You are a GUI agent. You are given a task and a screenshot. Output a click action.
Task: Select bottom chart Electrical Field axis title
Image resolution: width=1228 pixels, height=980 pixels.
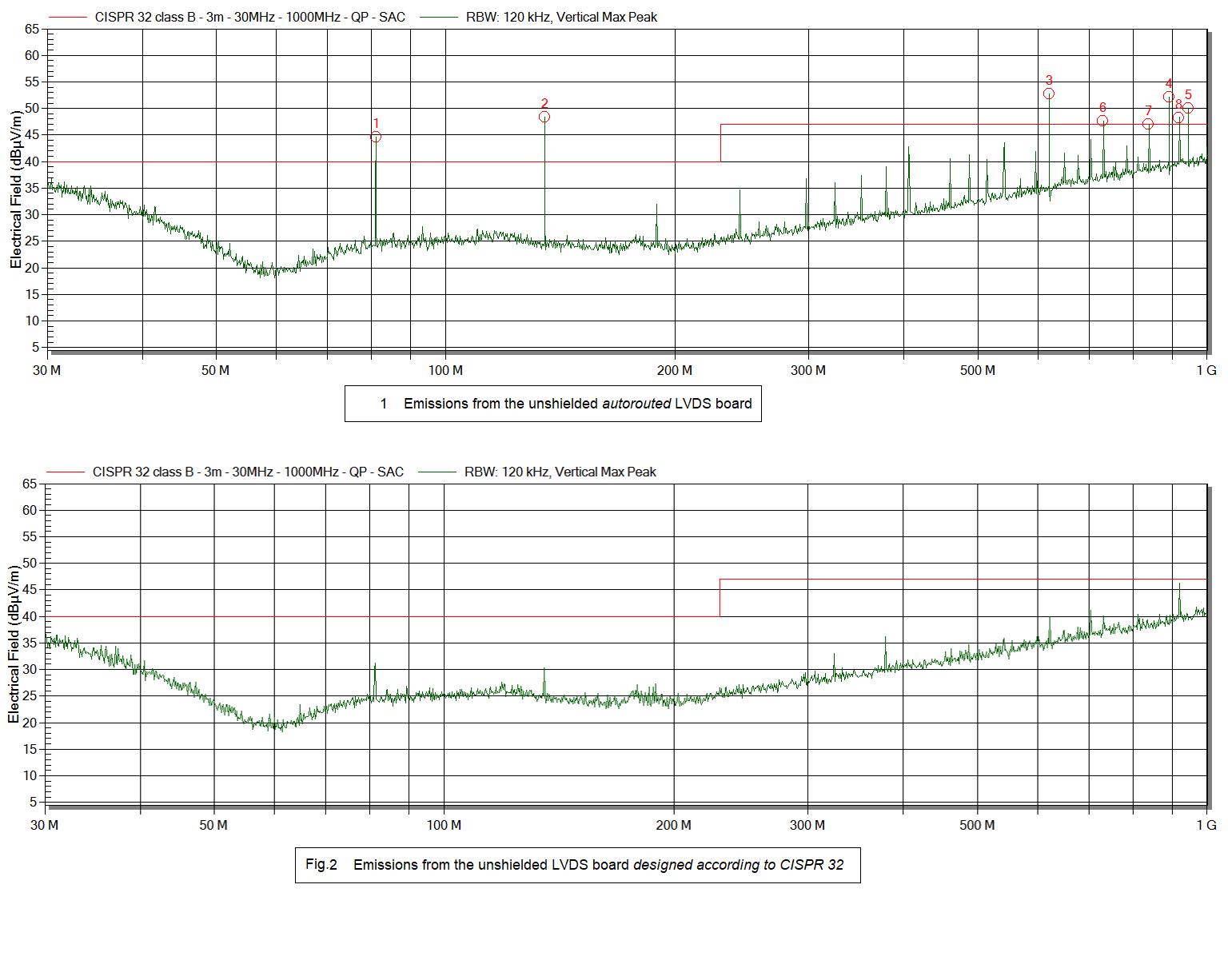[14, 644]
